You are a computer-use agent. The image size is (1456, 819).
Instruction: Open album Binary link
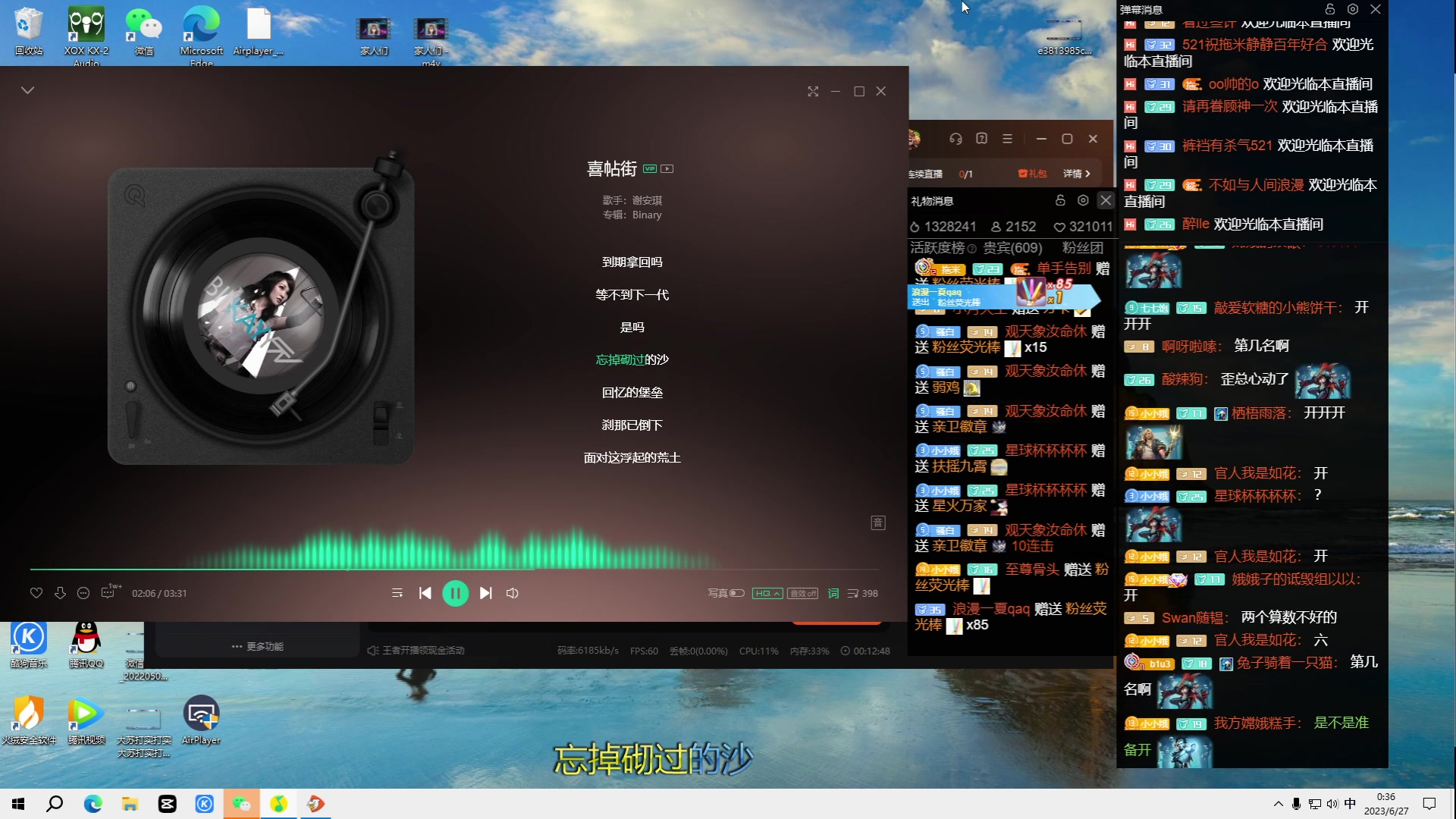pos(647,215)
